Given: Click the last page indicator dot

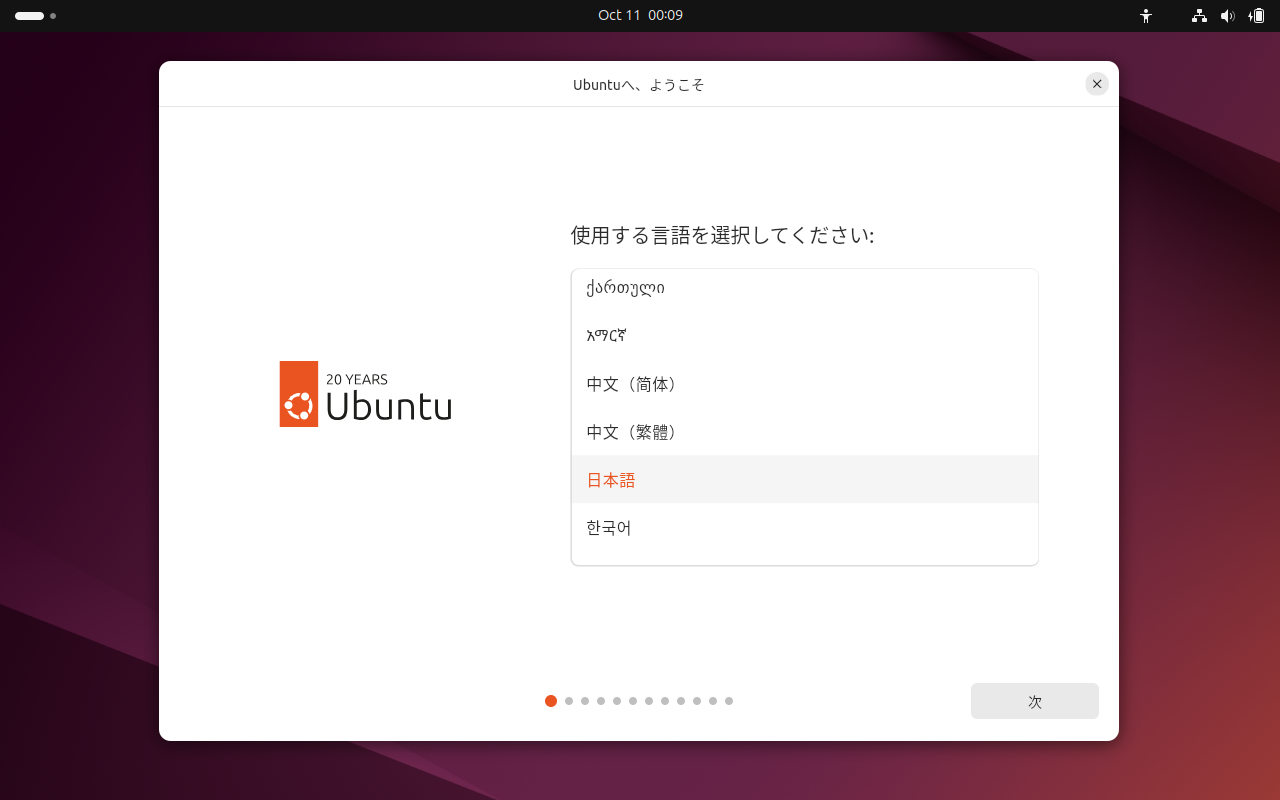Looking at the screenshot, I should coord(729,701).
